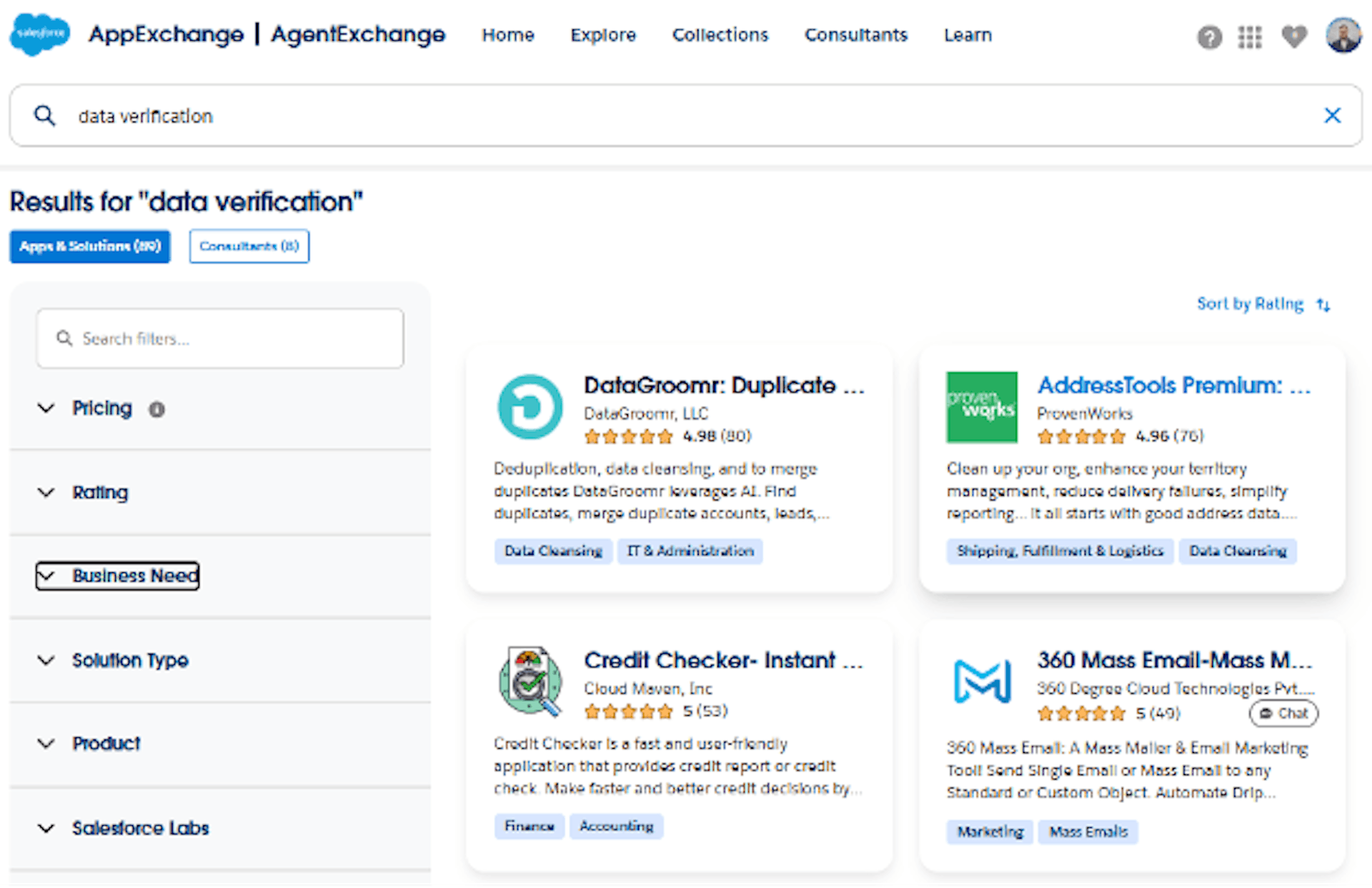Click 360 Mass Email's 5 (49) rating

click(x=1108, y=713)
